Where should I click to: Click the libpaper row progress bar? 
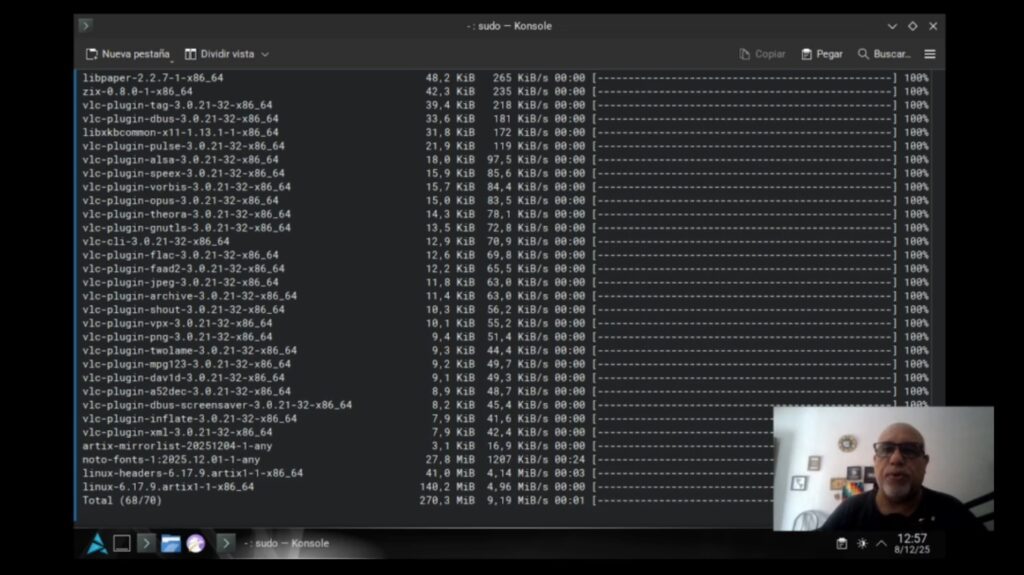coord(745,78)
